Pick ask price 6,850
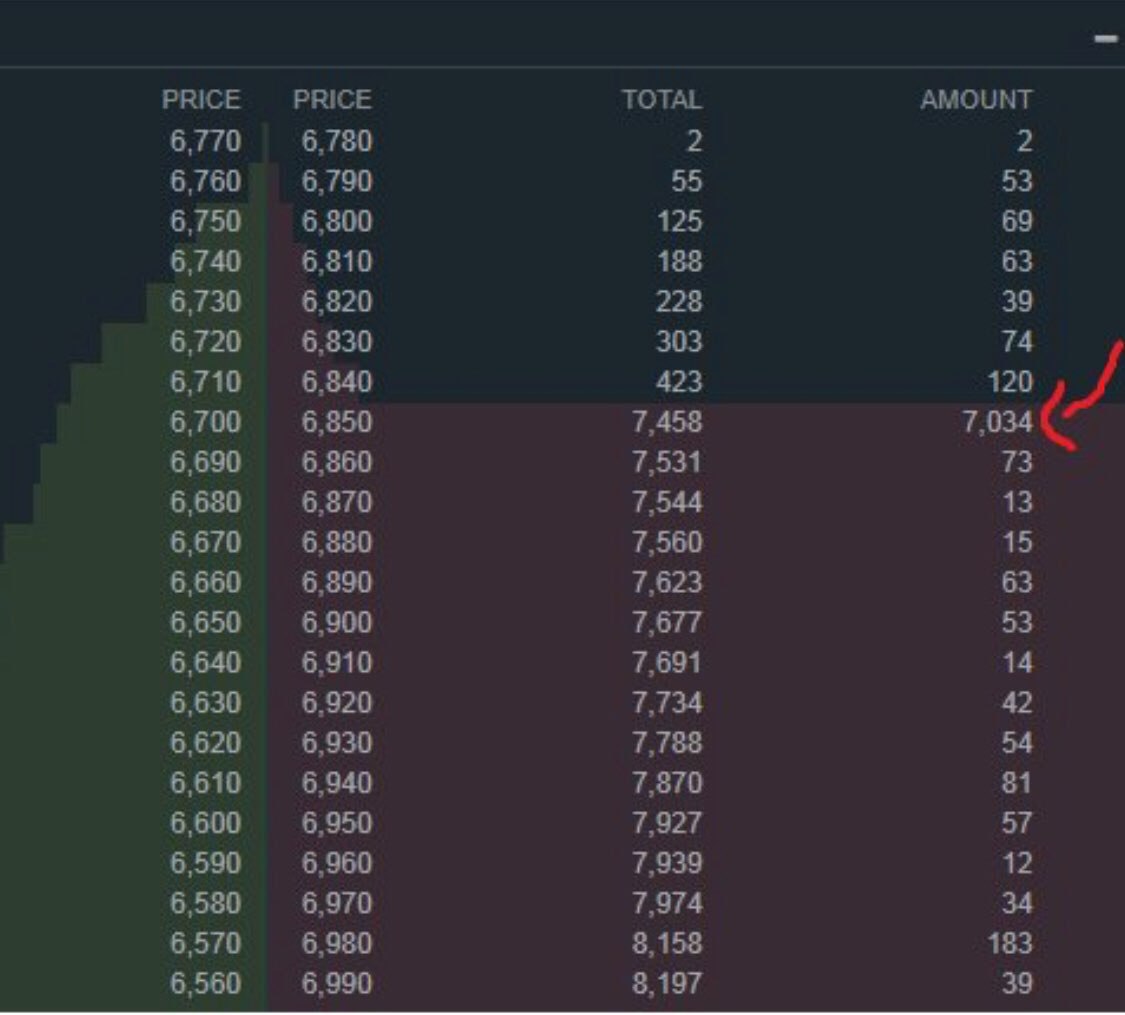 (x=337, y=422)
